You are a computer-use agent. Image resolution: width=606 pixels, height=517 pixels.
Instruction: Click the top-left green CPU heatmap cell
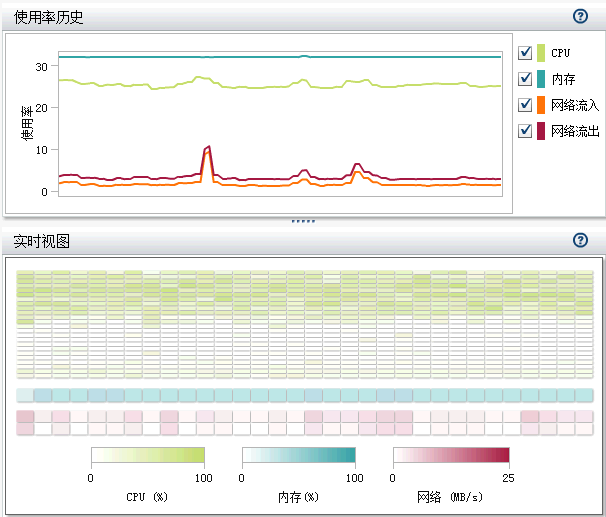pos(25,276)
